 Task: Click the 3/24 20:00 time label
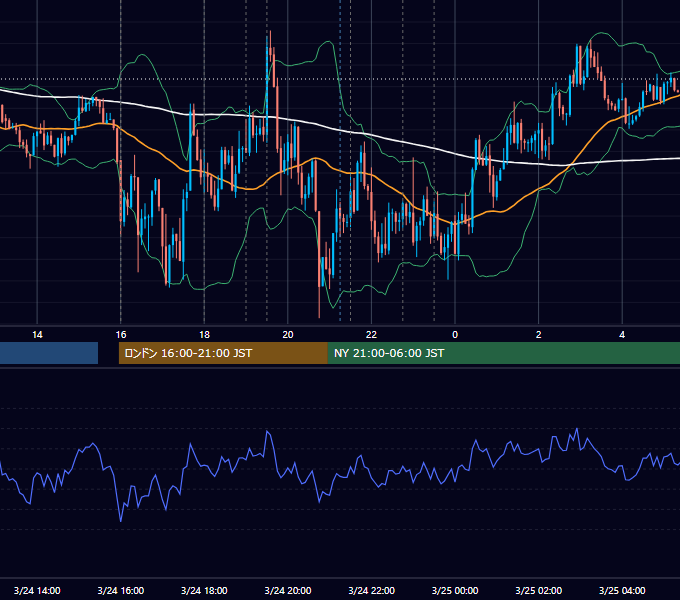click(x=288, y=590)
